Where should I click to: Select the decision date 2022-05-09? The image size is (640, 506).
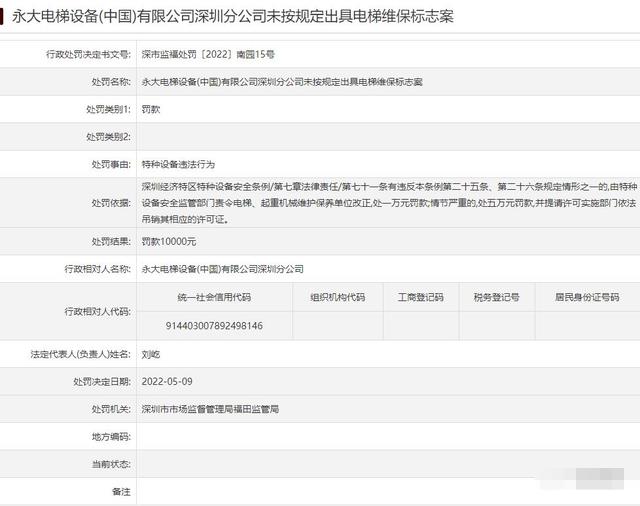(170, 382)
